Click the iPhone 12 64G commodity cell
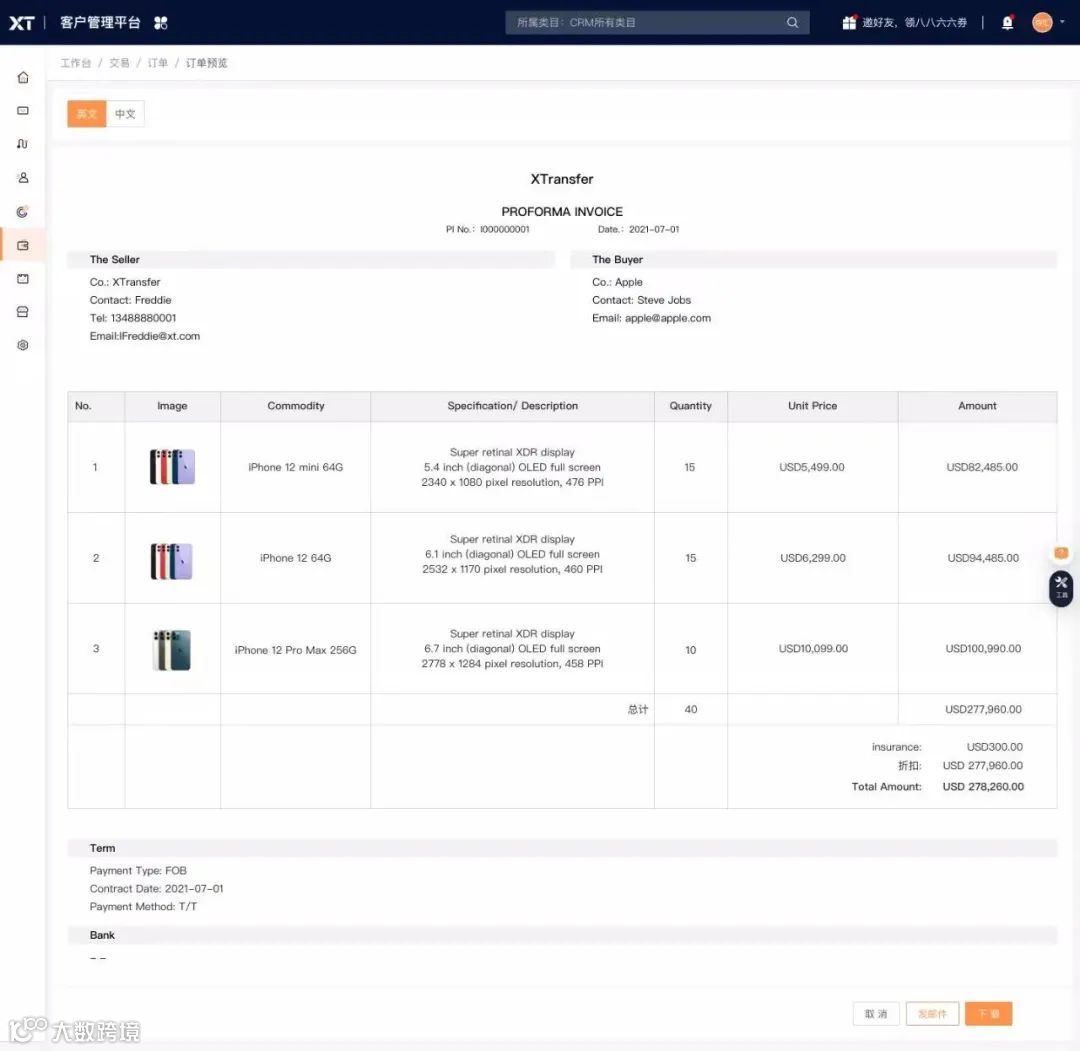Viewport: 1080px width, 1051px height. click(x=295, y=558)
